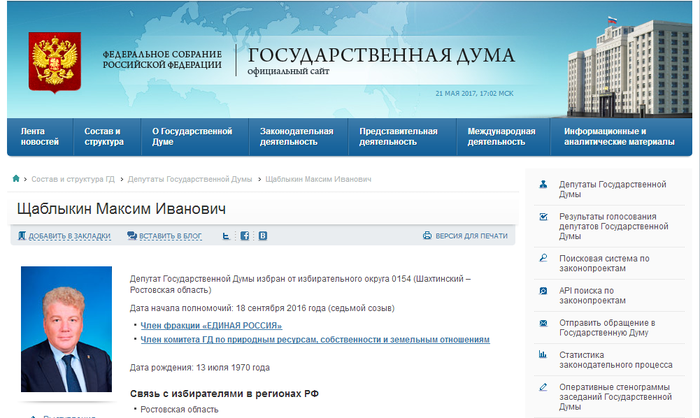Open Законодательная деятельность menu
Screen dimensions: 700x418
[298, 137]
